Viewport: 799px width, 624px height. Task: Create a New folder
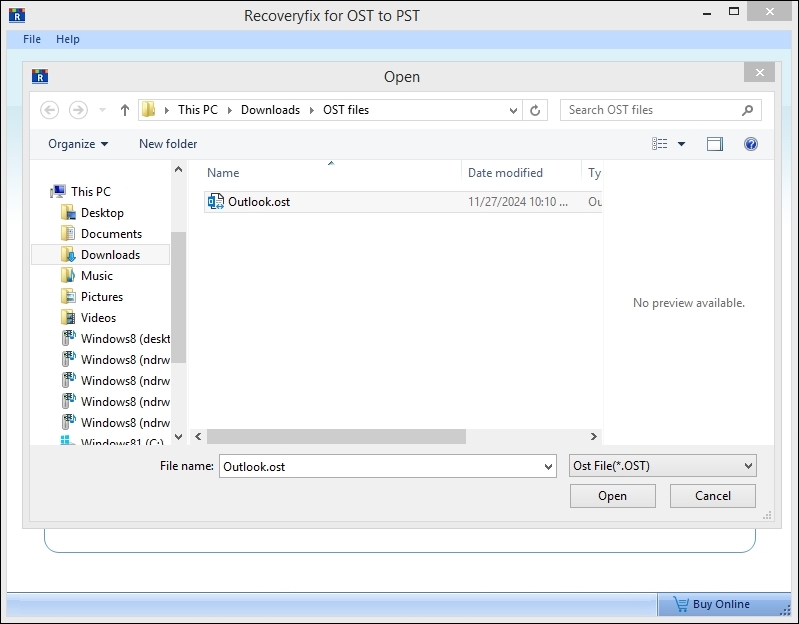tap(168, 144)
